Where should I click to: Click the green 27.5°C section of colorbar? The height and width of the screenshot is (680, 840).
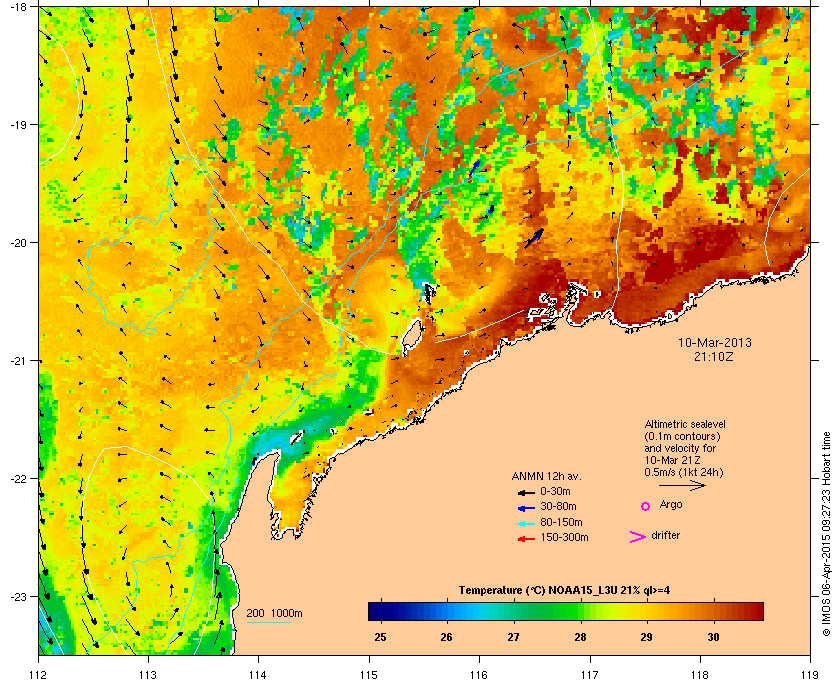[547, 611]
